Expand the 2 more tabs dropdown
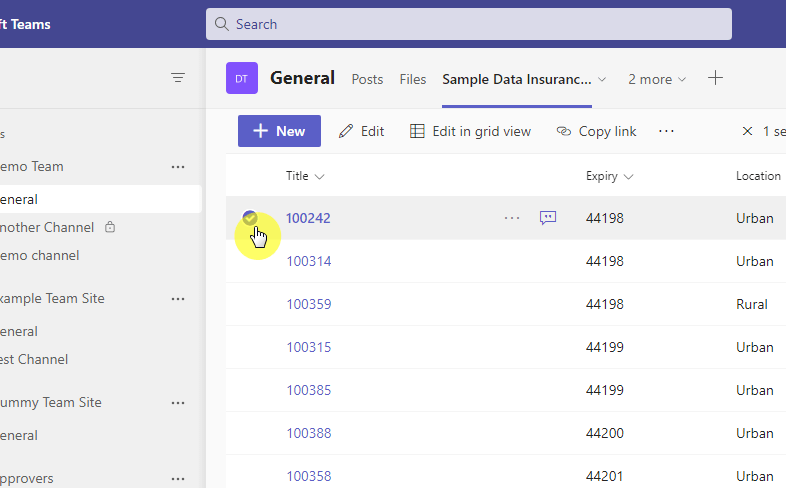This screenshot has width=786, height=488. (x=657, y=79)
